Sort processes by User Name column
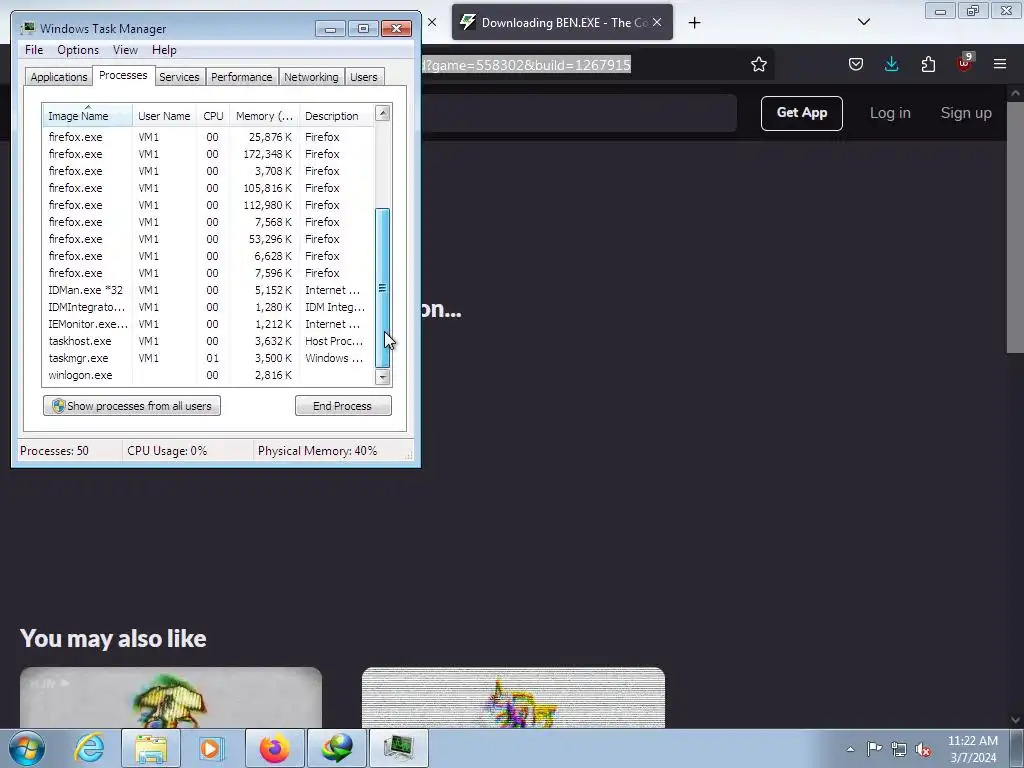This screenshot has height=768, width=1024. 164,116
